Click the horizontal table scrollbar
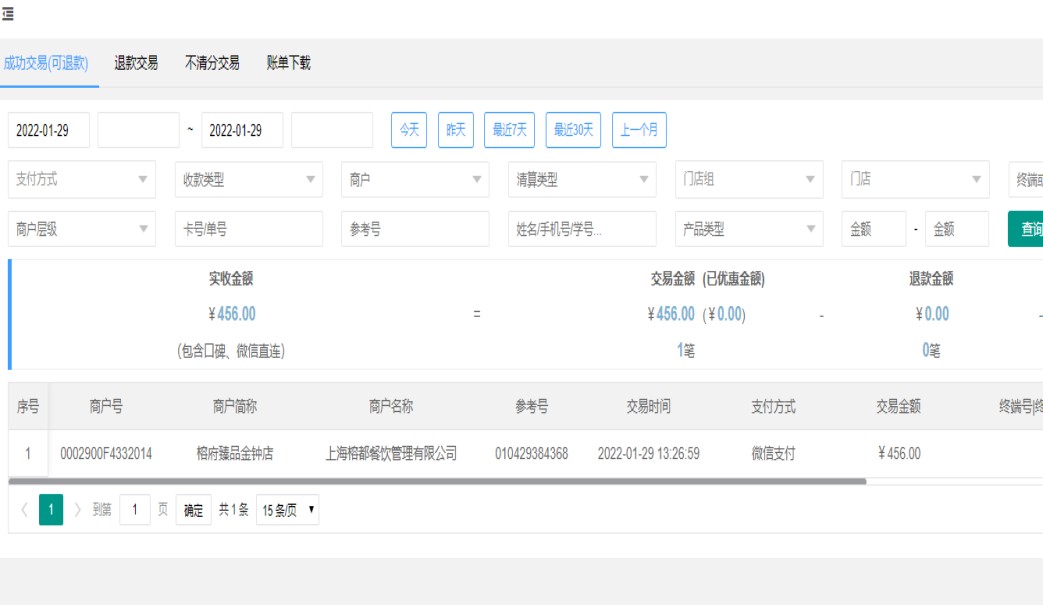 tap(437, 481)
